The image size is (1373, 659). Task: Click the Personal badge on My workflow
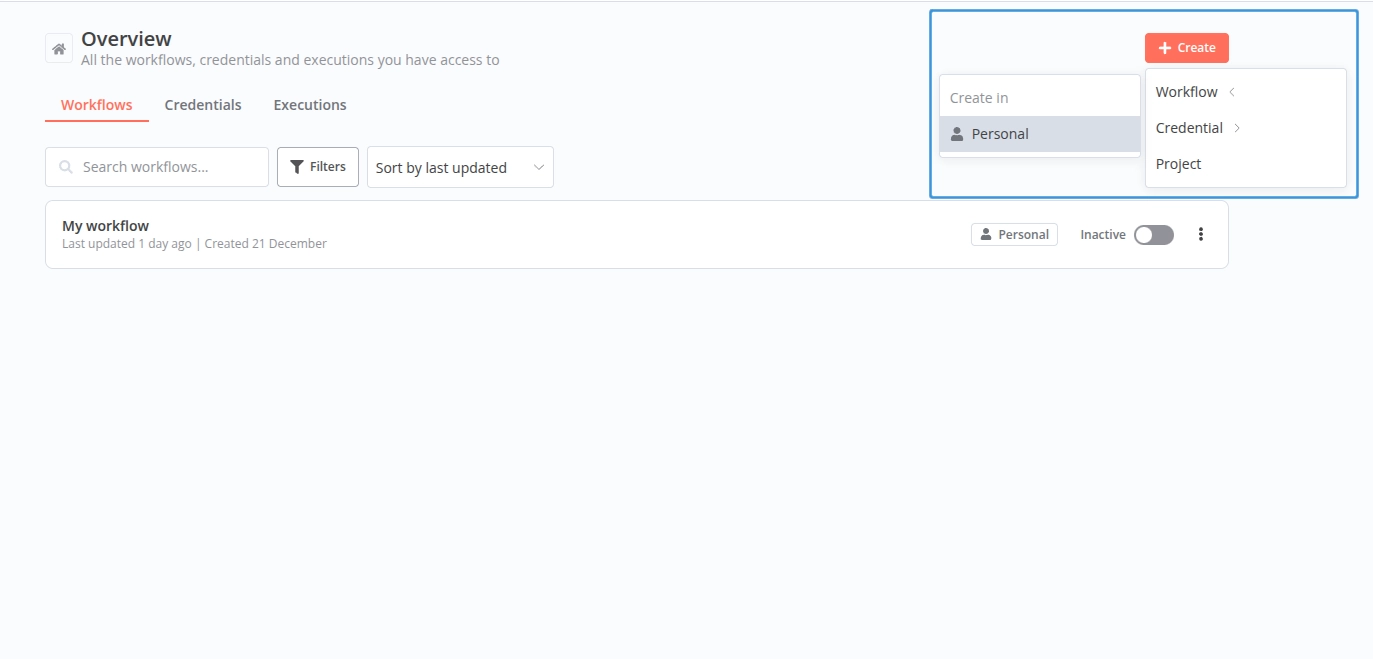(1014, 234)
